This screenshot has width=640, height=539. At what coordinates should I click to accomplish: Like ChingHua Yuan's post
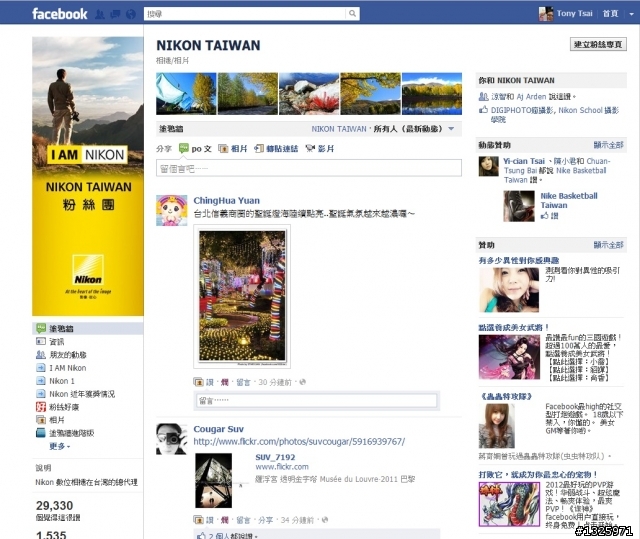[x=209, y=382]
